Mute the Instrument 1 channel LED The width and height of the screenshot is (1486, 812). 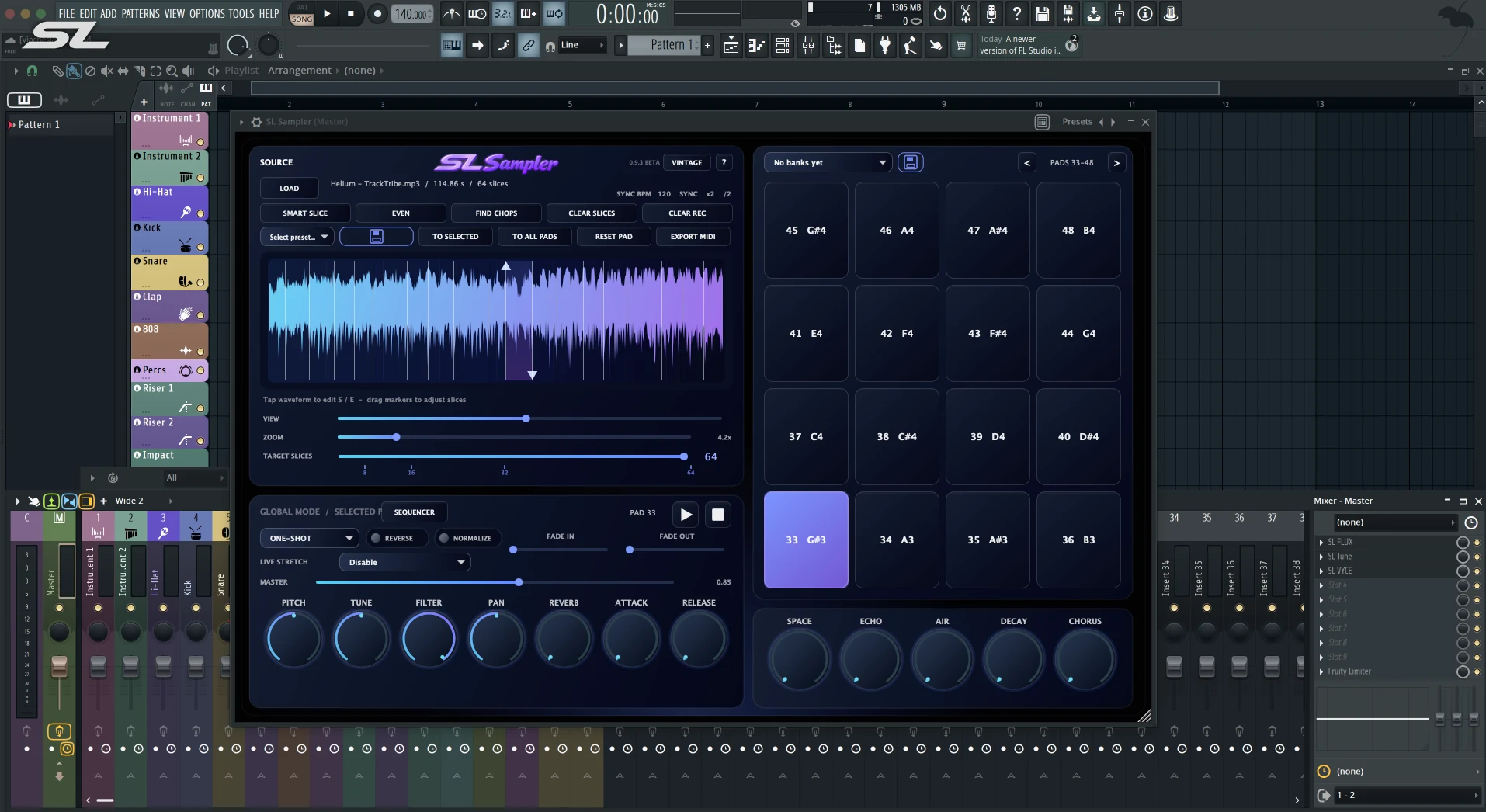pos(200,142)
